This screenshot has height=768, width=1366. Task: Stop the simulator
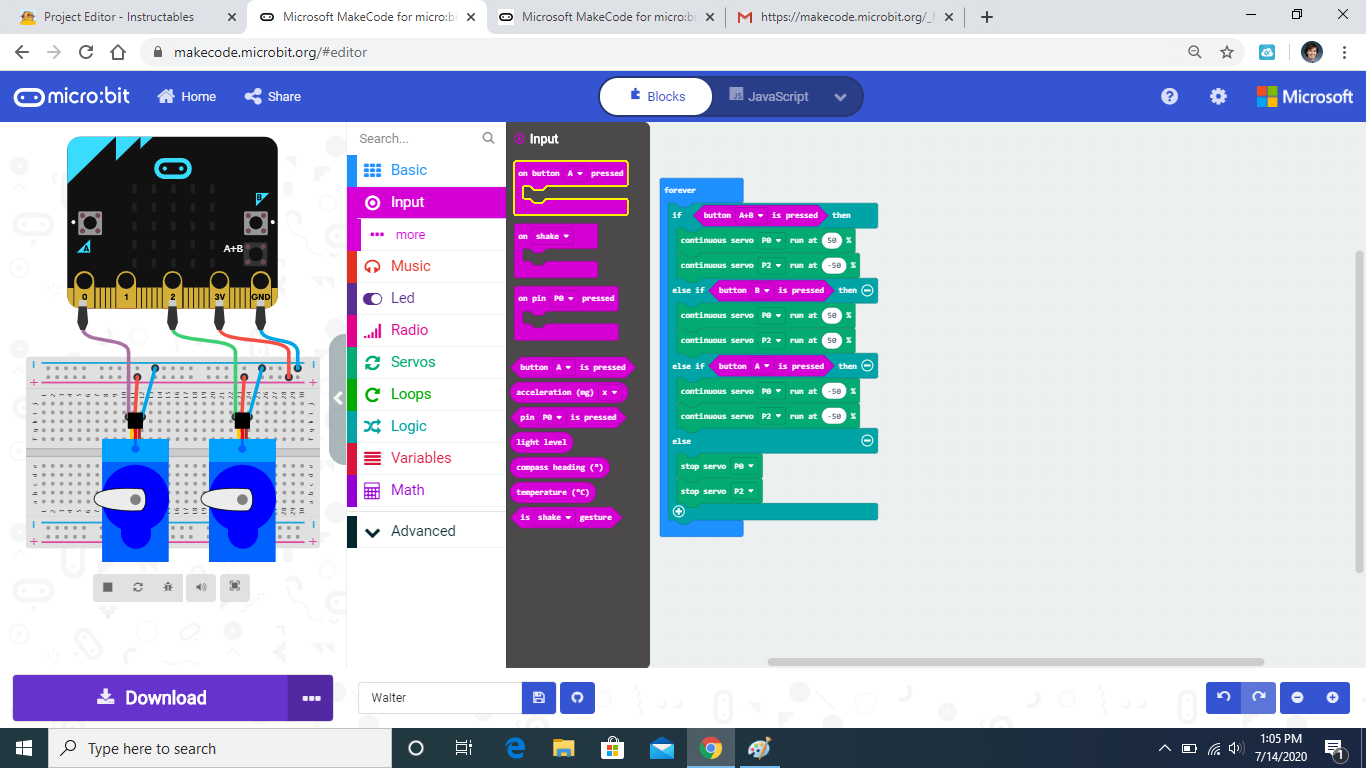click(108, 587)
